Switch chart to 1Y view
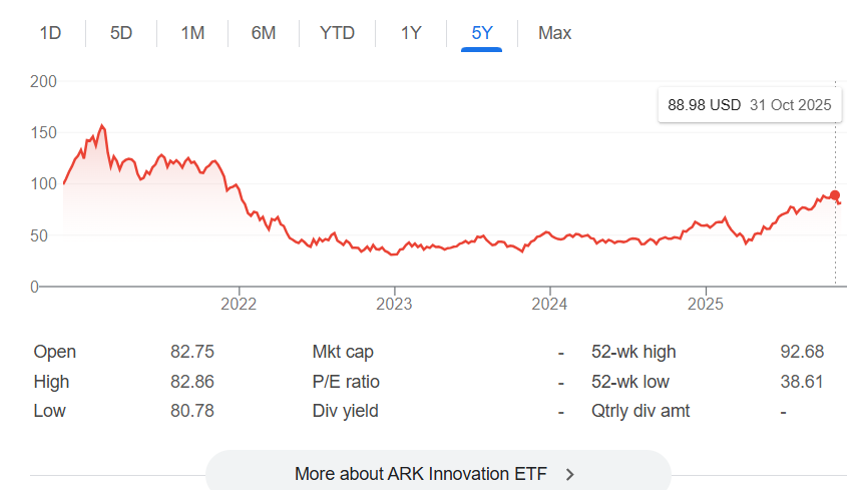 click(411, 33)
